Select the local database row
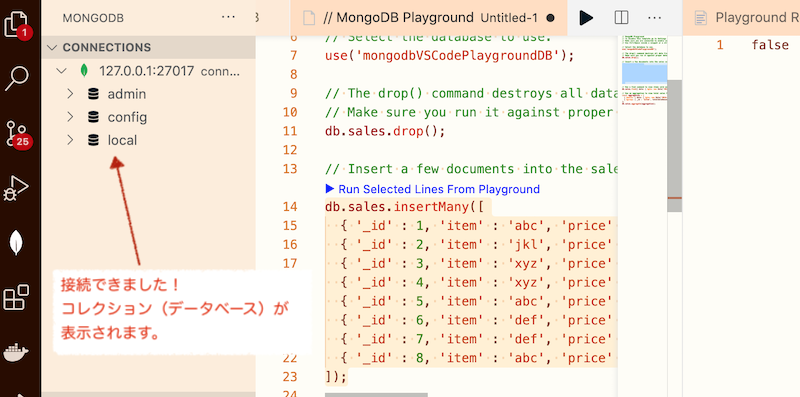800x397 pixels. click(148, 140)
